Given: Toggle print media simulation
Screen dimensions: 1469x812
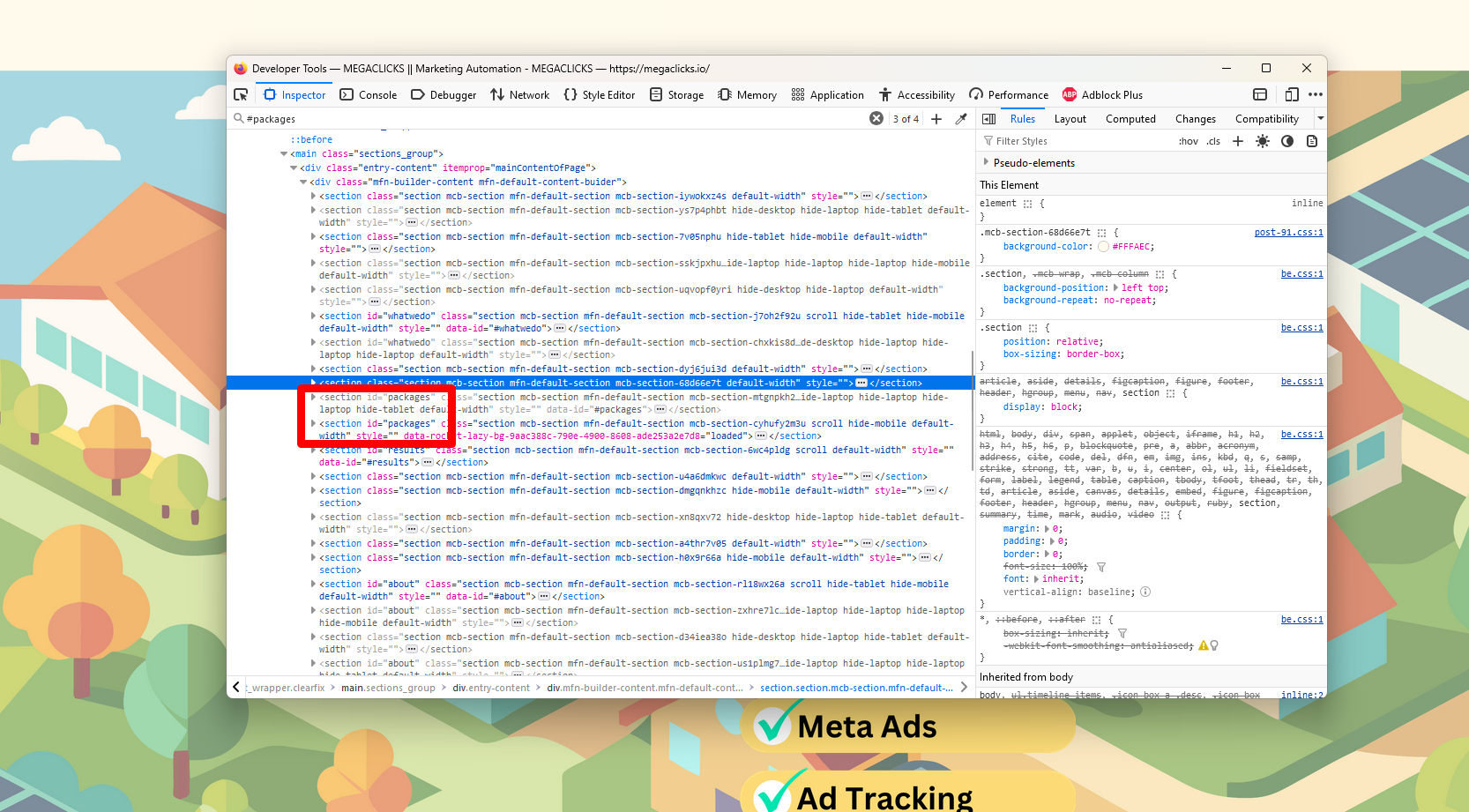Looking at the screenshot, I should [1312, 141].
